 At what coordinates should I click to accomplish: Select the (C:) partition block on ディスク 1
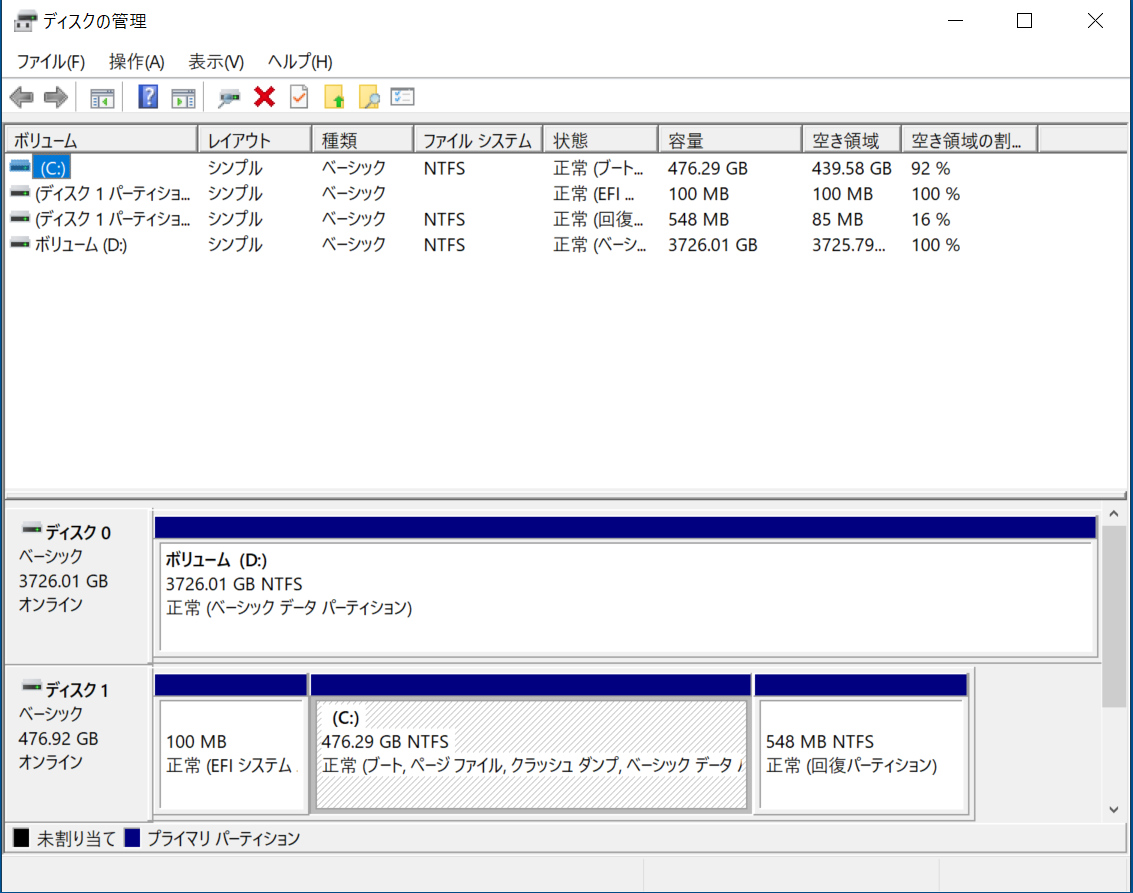(x=531, y=754)
